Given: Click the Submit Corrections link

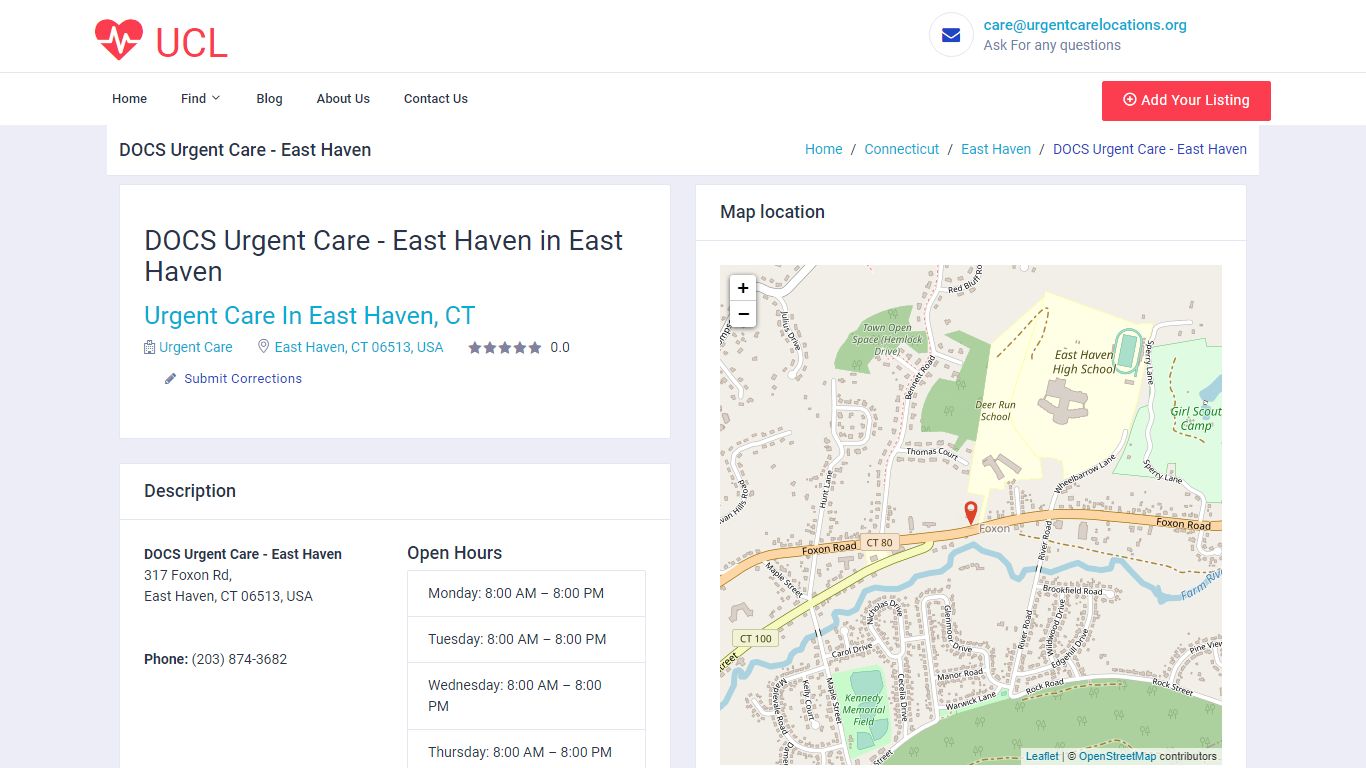Looking at the screenshot, I should 243,379.
